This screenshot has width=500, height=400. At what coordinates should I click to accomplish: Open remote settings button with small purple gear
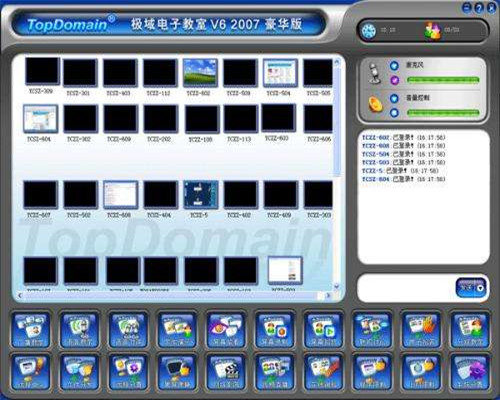(x=128, y=372)
